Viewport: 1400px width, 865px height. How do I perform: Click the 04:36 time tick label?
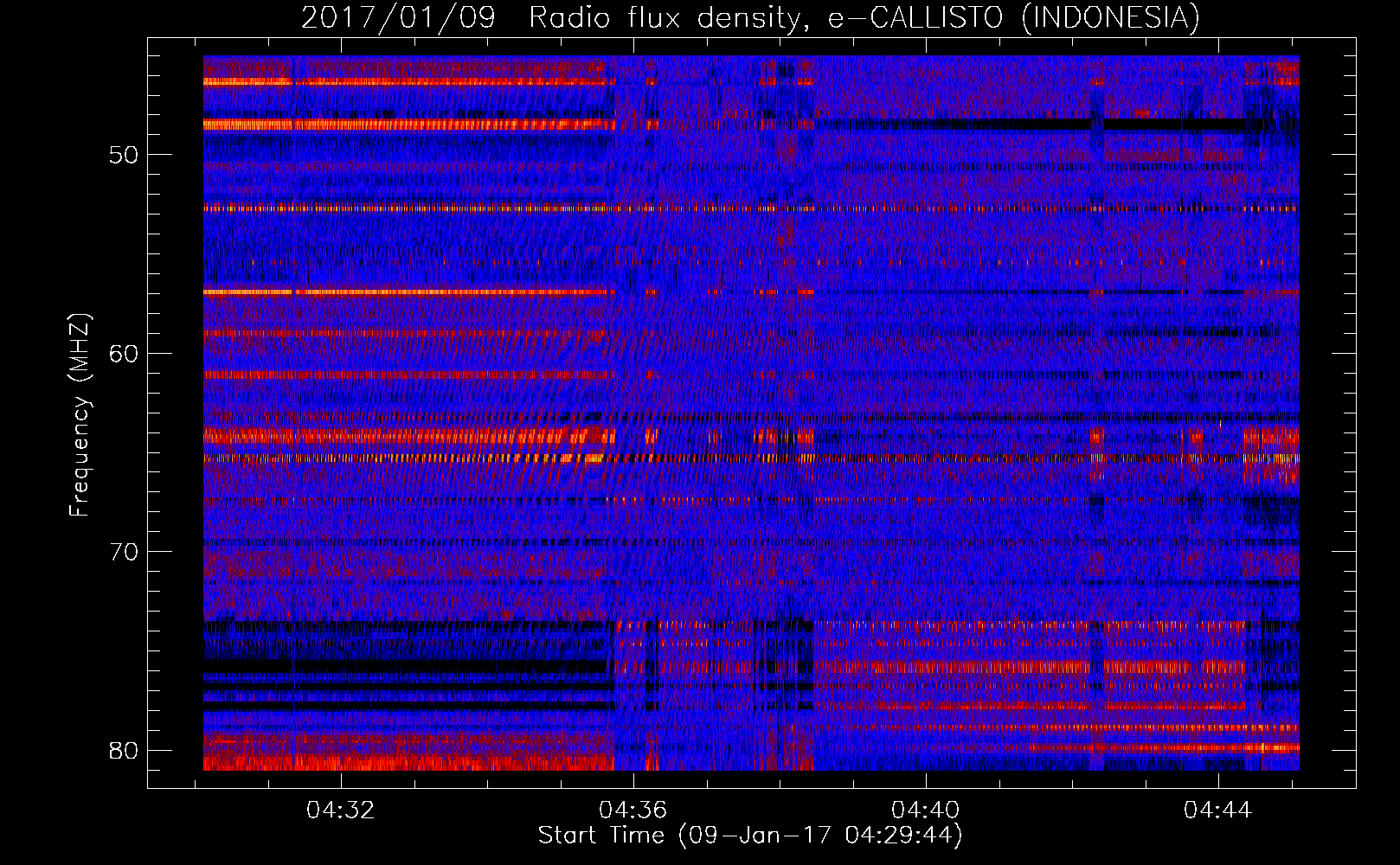tap(633, 811)
